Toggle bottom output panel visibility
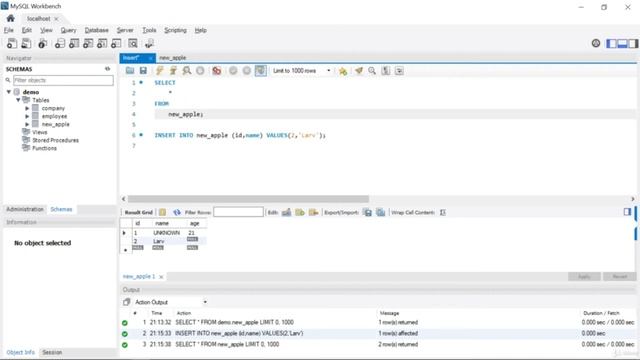 (x=622, y=43)
